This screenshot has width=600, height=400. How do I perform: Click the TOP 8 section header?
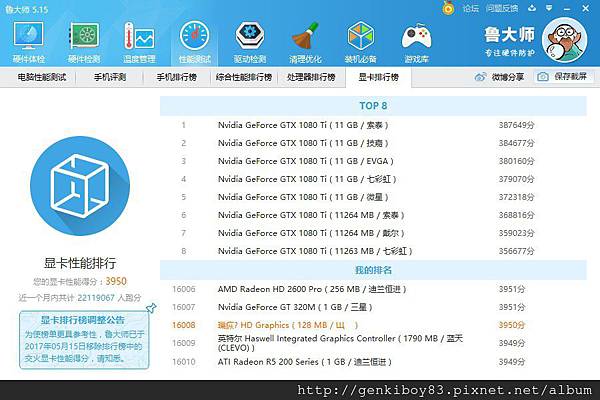373,106
